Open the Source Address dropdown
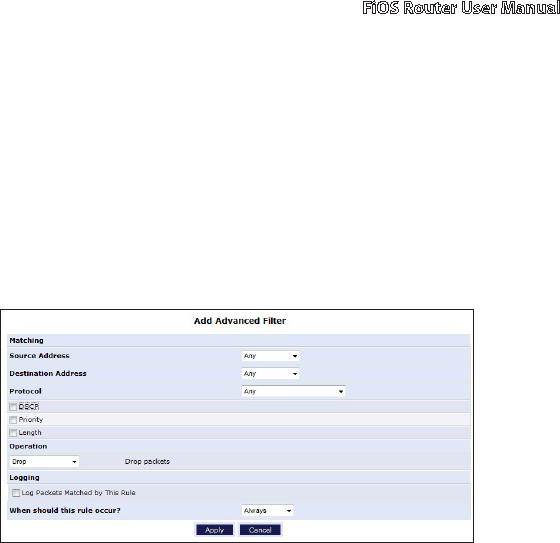The width and height of the screenshot is (560, 543). [x=270, y=356]
